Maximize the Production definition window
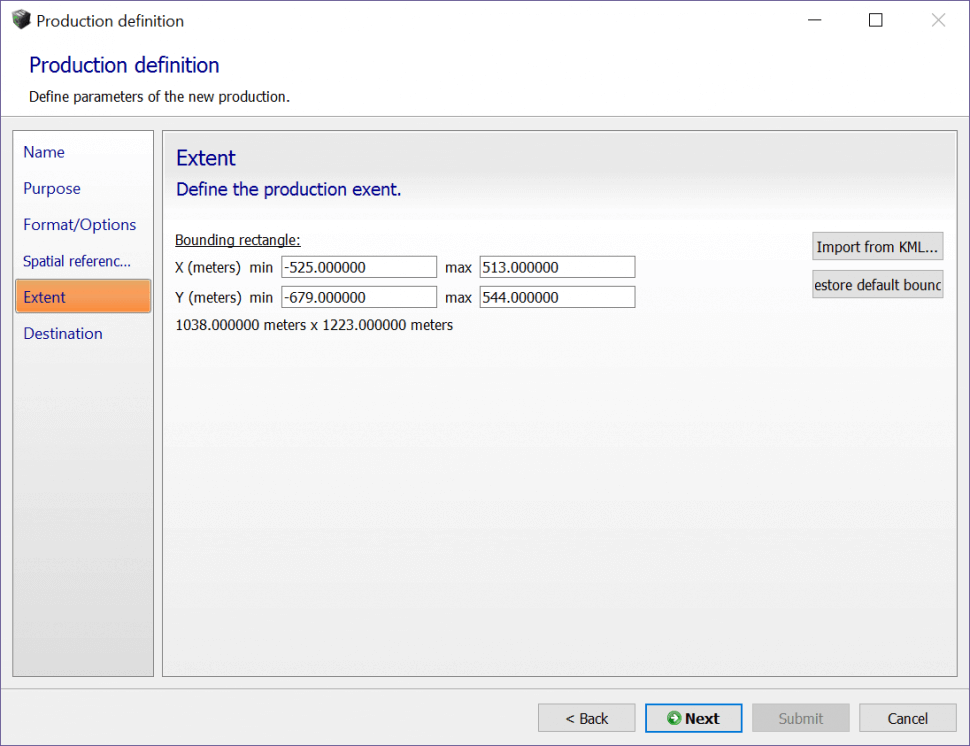The width and height of the screenshot is (970, 746). point(875,20)
